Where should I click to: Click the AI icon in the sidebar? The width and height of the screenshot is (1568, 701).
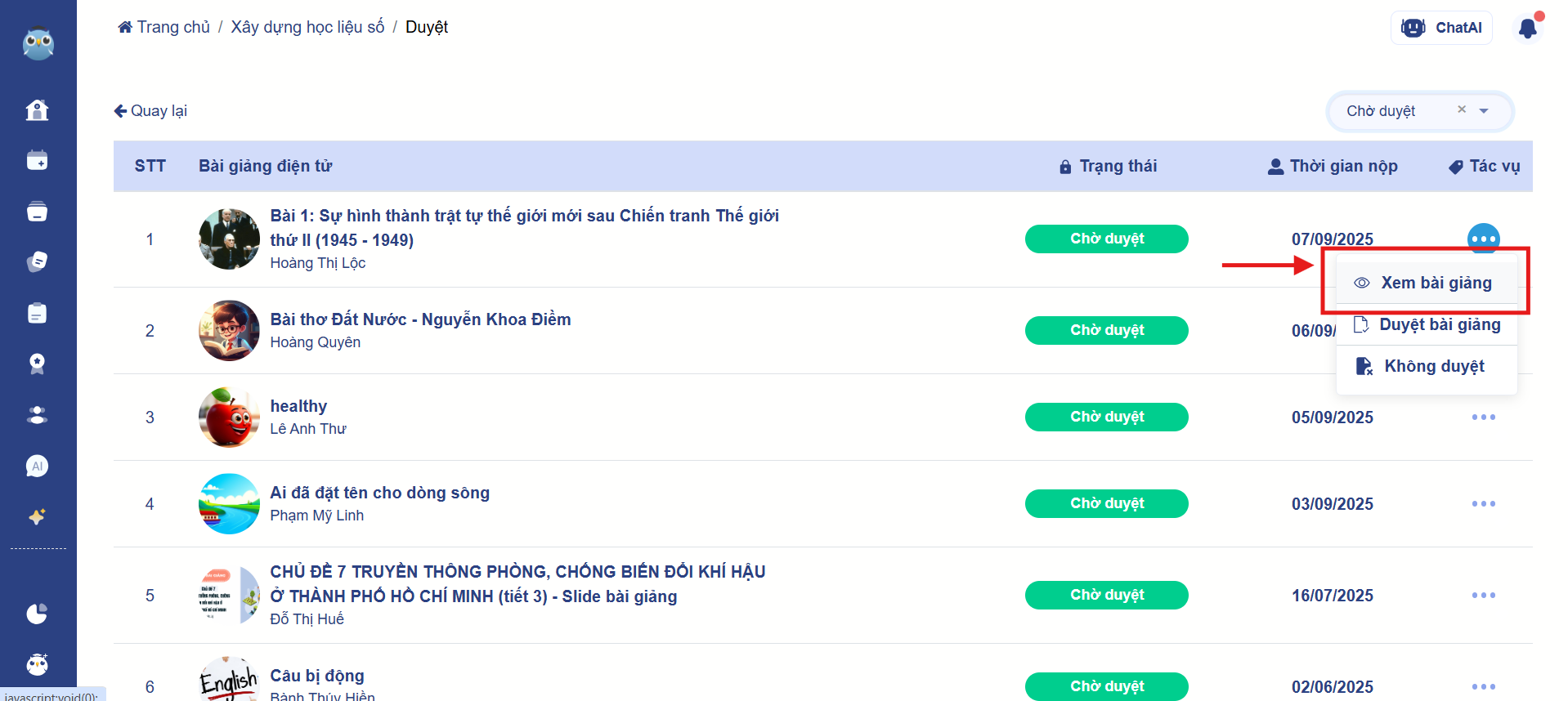point(38,466)
